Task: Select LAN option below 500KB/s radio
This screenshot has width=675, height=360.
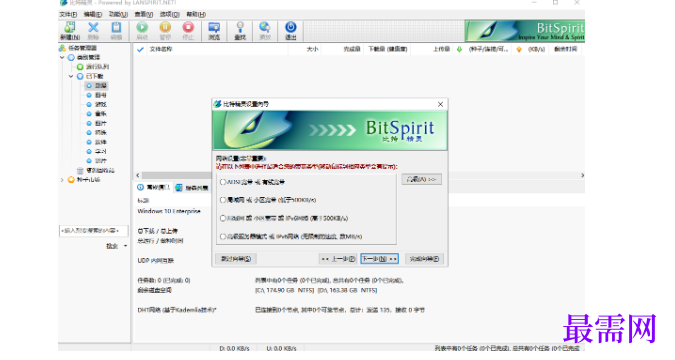Action: pyautogui.click(x=223, y=200)
